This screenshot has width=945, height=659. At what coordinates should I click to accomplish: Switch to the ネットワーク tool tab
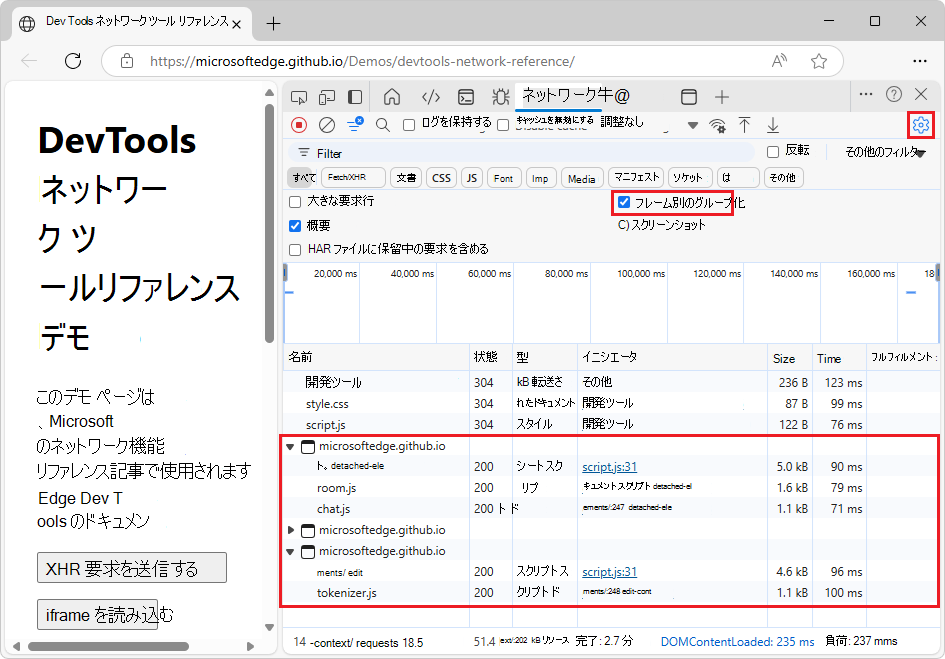click(571, 96)
